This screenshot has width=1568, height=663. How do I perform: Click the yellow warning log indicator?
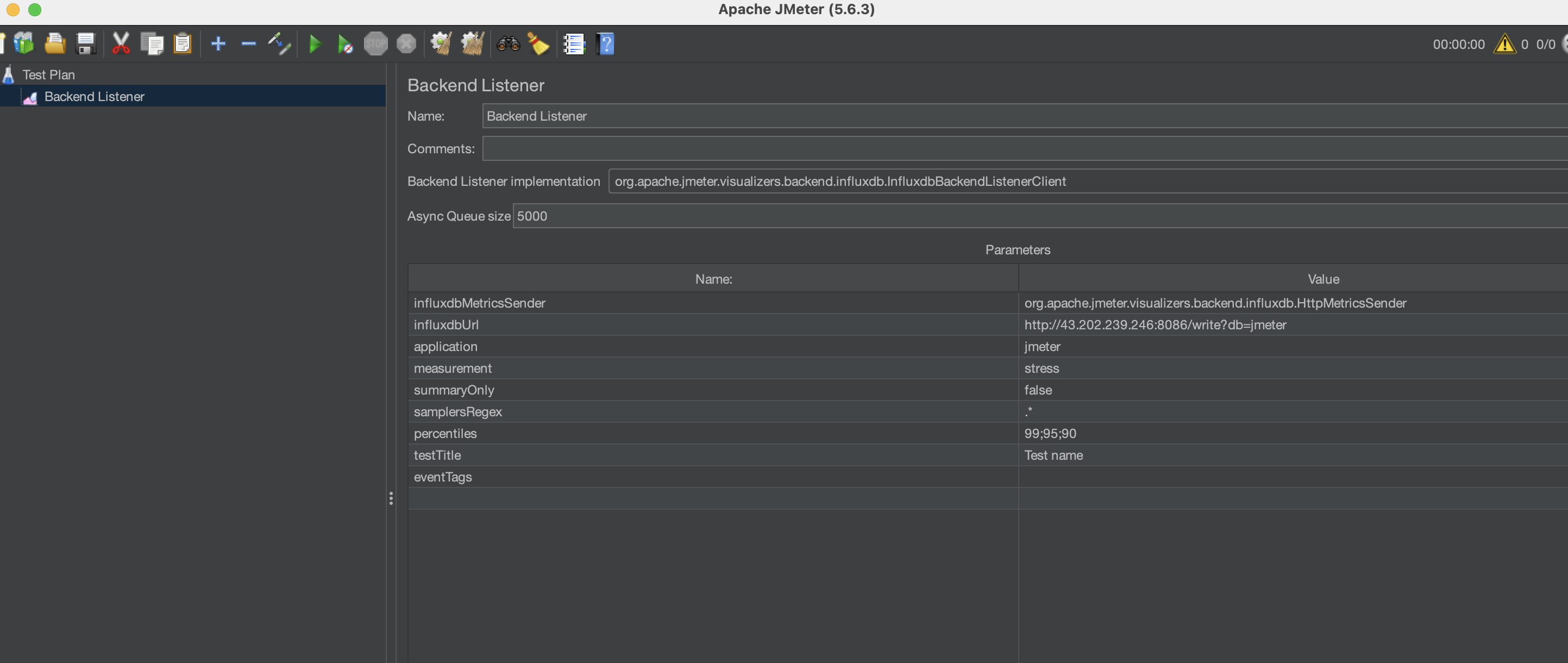click(x=1504, y=45)
